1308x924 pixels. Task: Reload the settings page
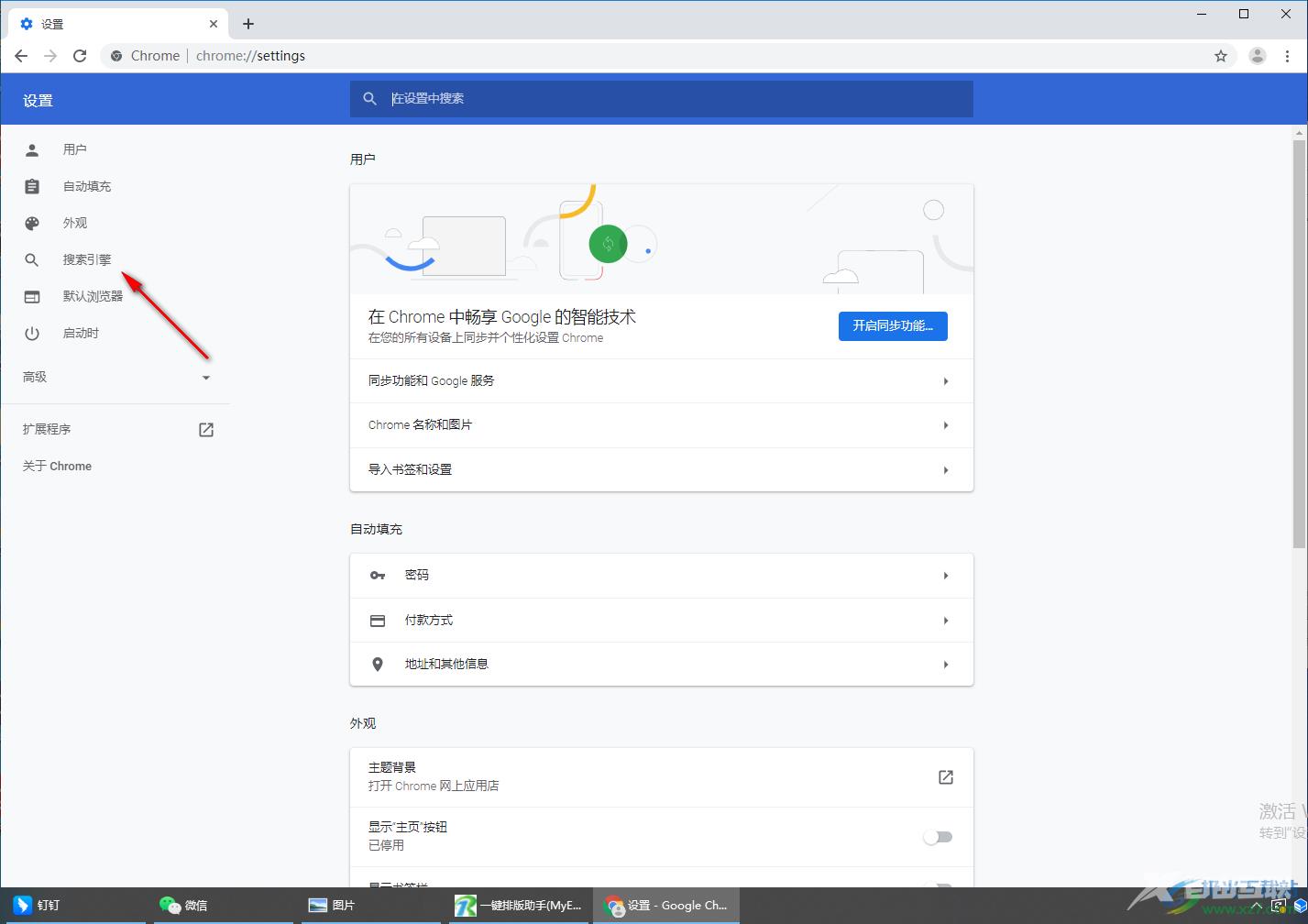click(x=80, y=56)
